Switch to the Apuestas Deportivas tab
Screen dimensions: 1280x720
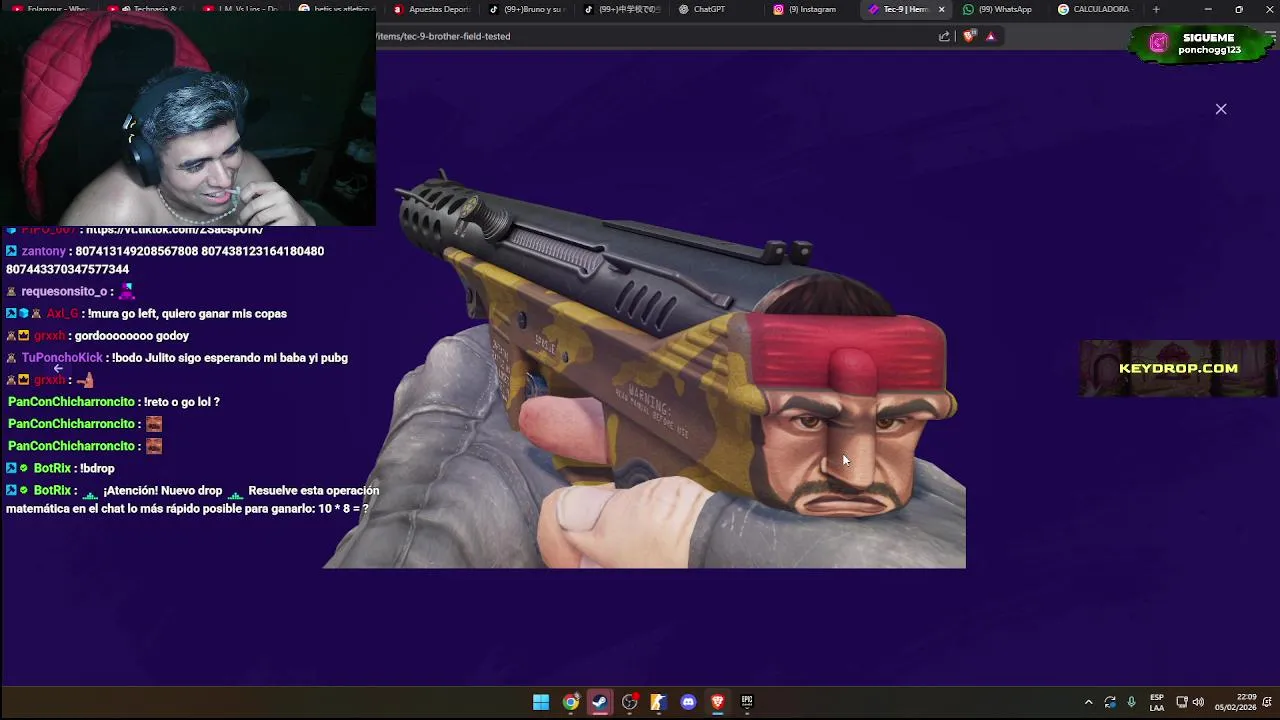pos(431,9)
